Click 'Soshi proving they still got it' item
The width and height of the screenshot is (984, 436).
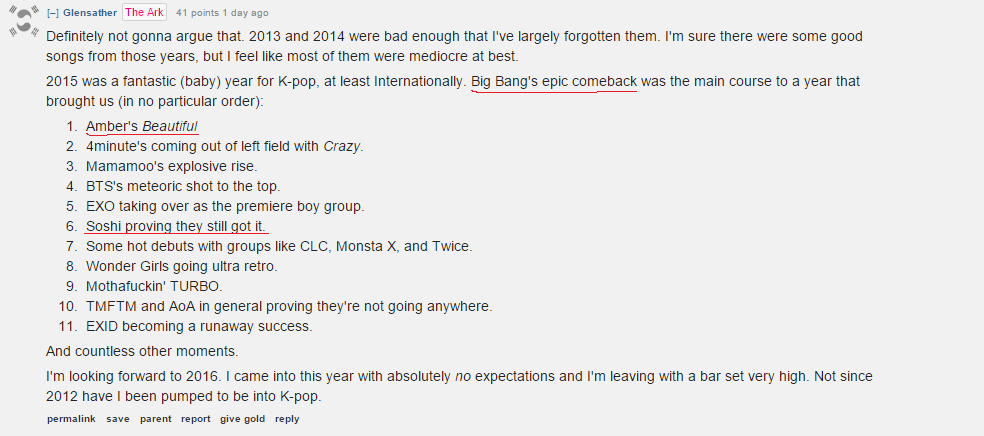[176, 226]
